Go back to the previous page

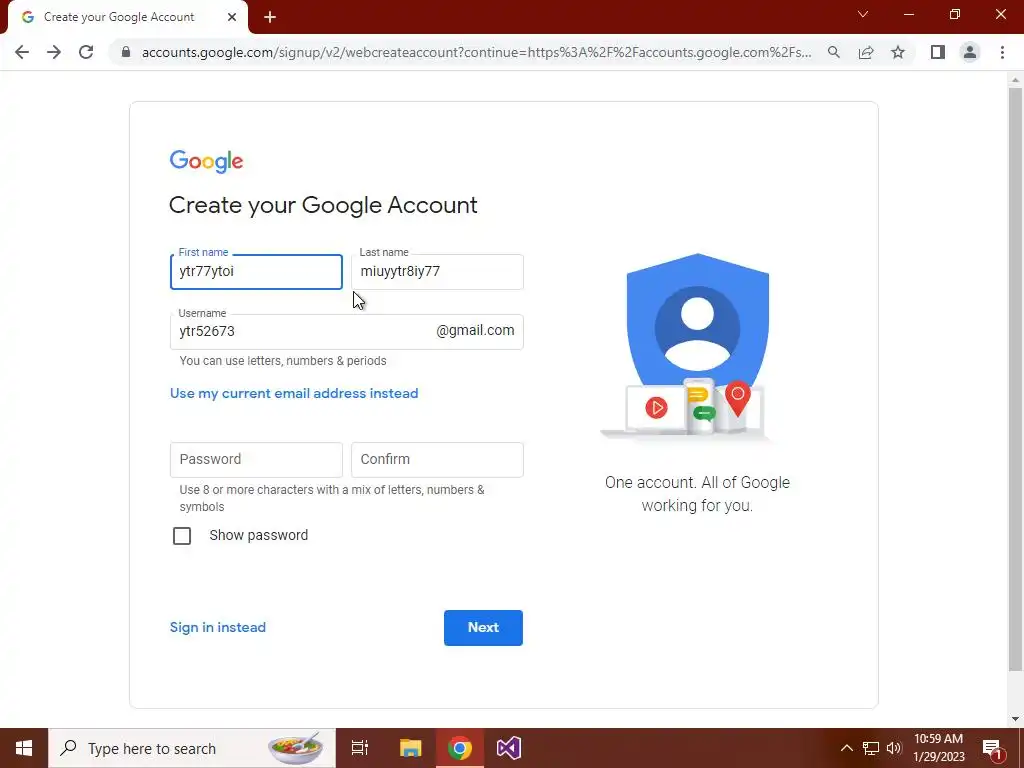22,52
